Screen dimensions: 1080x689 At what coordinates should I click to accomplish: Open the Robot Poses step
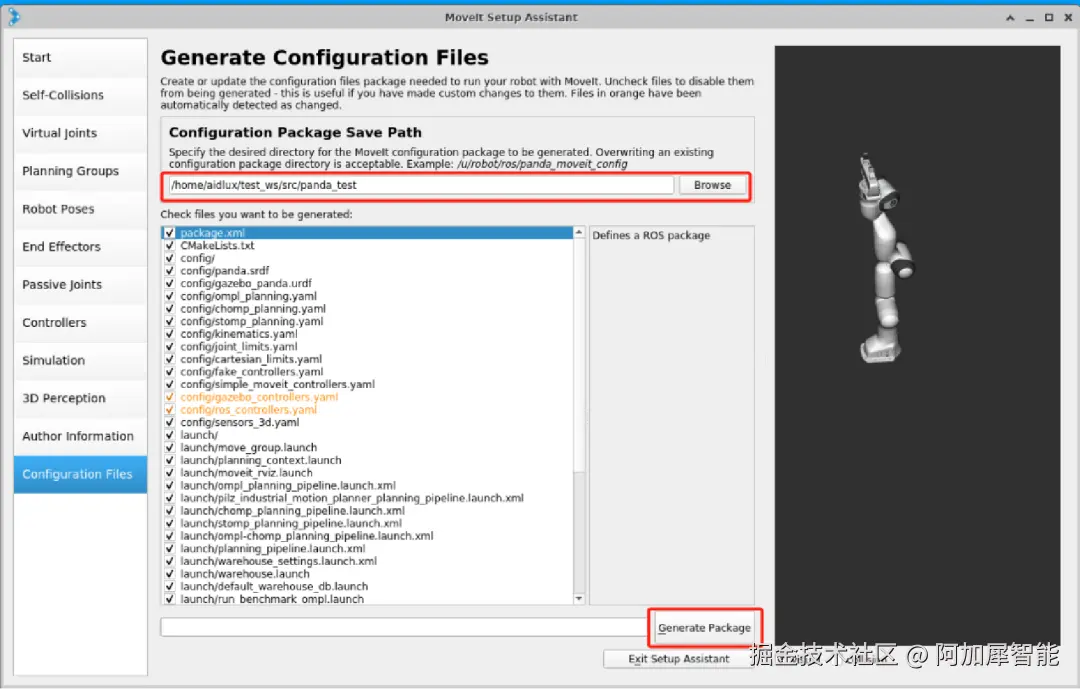81,209
